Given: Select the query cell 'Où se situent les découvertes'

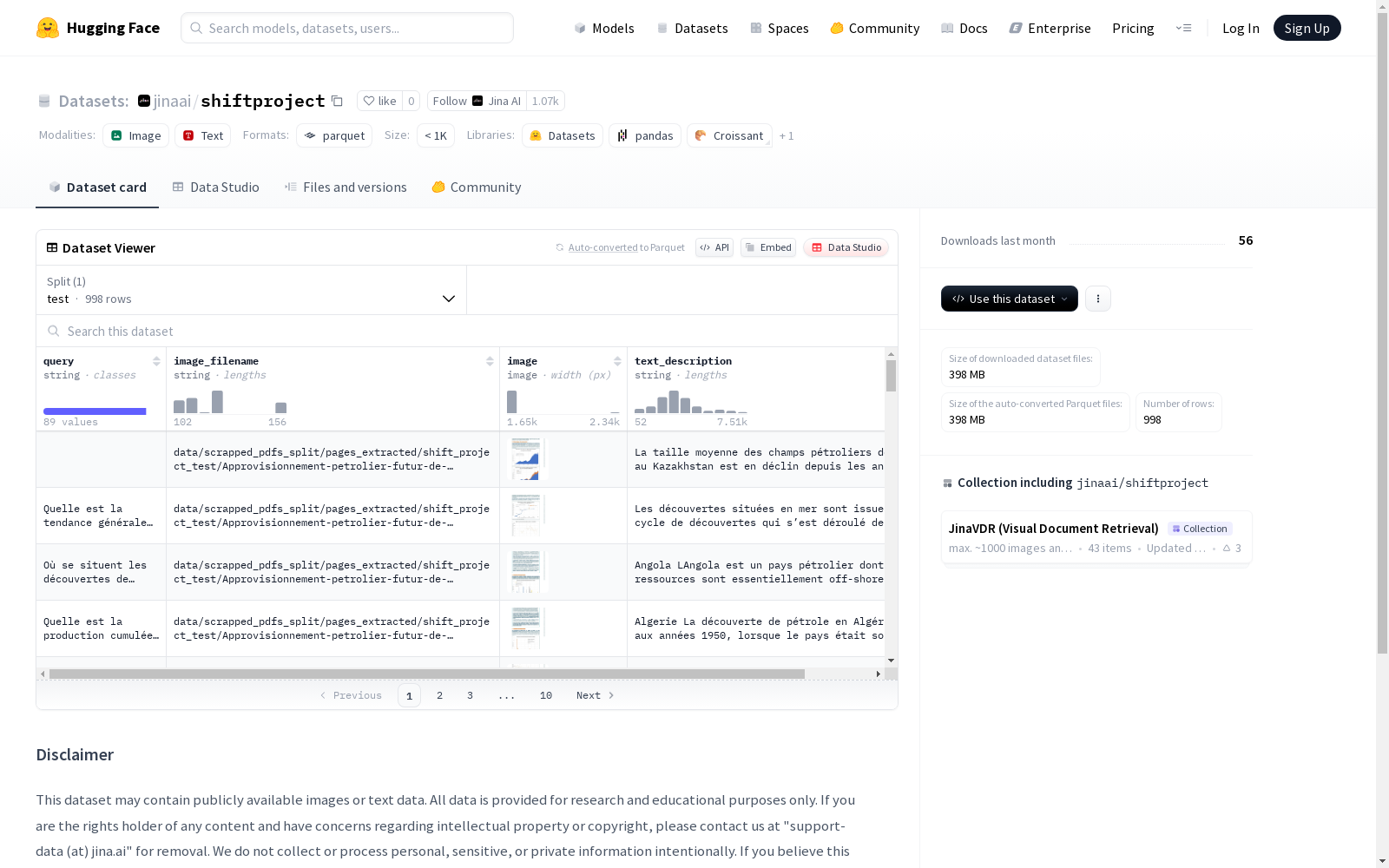Looking at the screenshot, I should coord(101,572).
